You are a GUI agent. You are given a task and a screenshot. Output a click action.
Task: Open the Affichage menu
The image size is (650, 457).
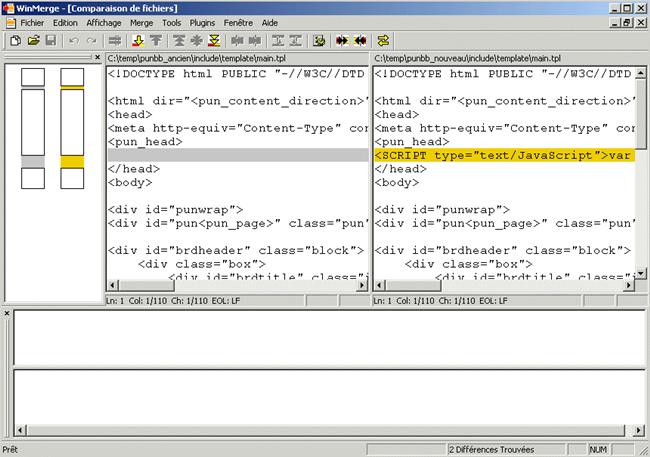pos(104,22)
